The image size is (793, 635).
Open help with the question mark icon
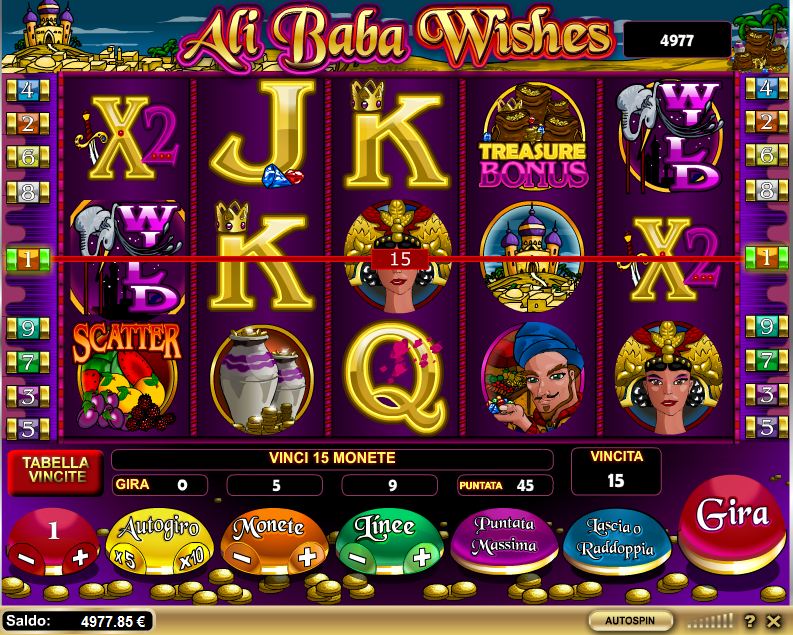pos(751,621)
